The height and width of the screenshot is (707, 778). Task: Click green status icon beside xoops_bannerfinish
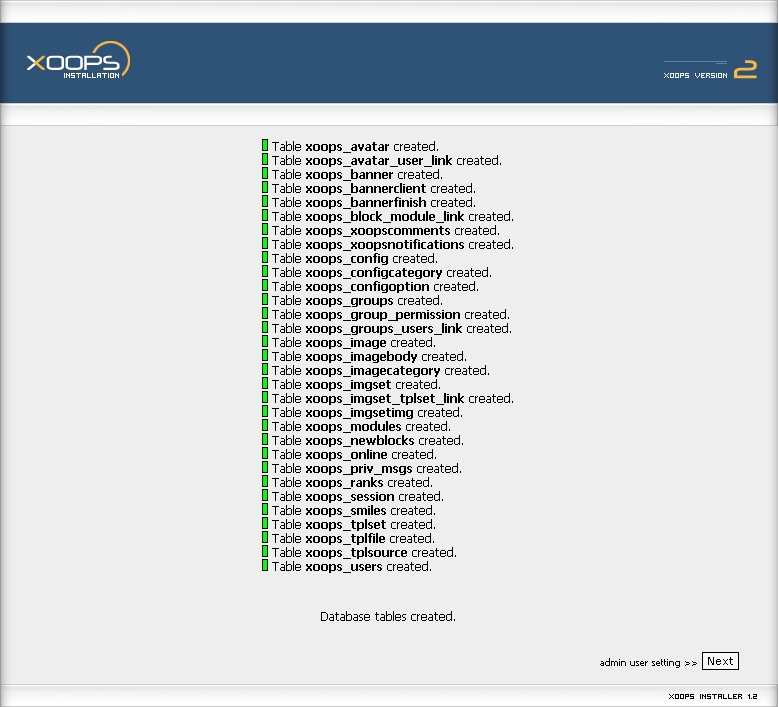pyautogui.click(x=265, y=201)
